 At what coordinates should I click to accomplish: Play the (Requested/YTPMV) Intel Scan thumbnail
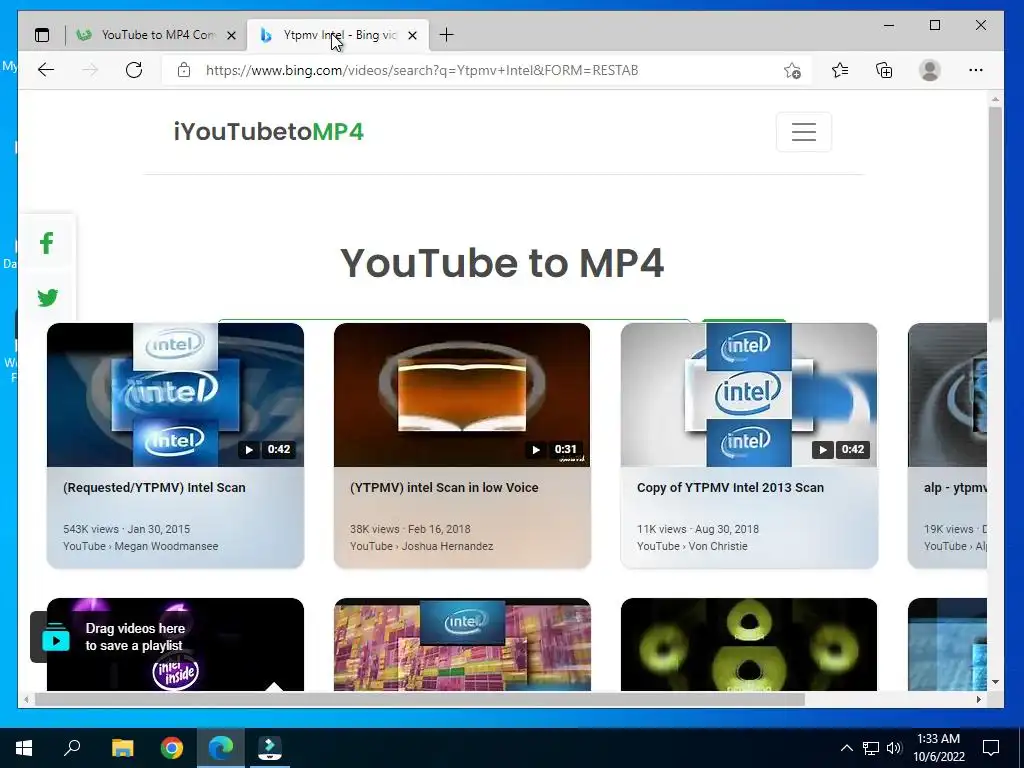pos(175,394)
